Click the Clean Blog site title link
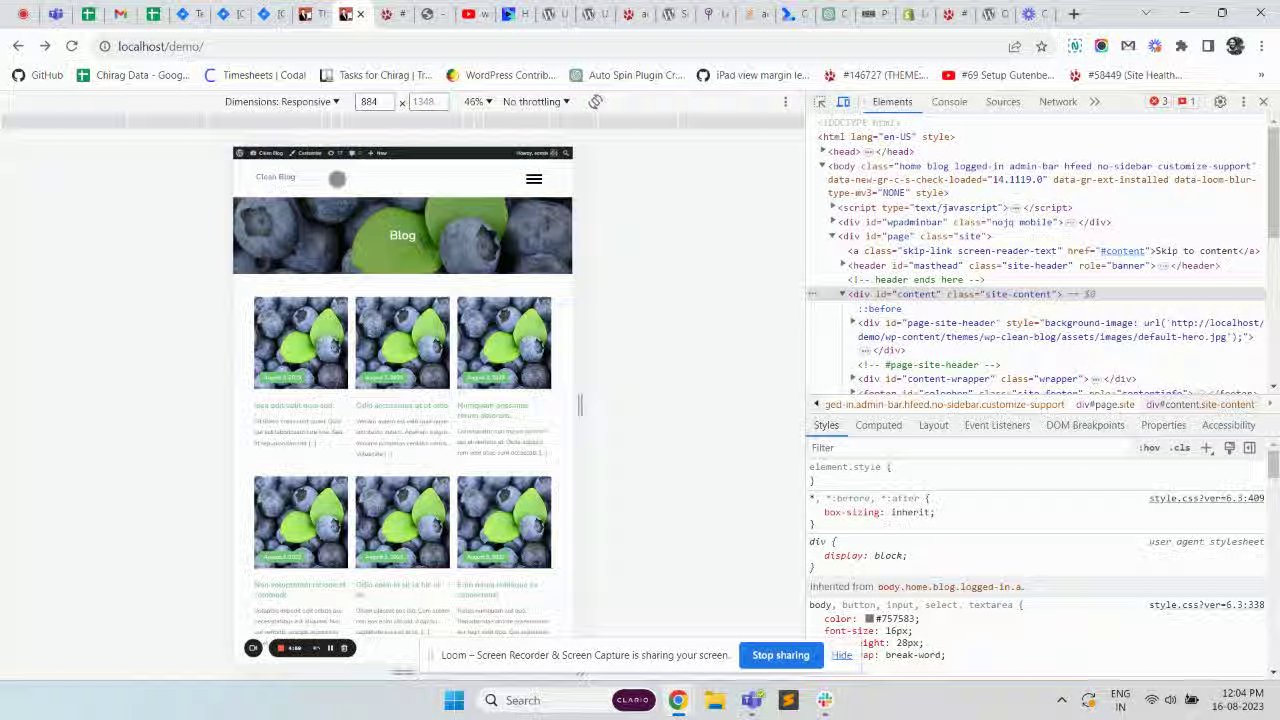 click(x=275, y=177)
